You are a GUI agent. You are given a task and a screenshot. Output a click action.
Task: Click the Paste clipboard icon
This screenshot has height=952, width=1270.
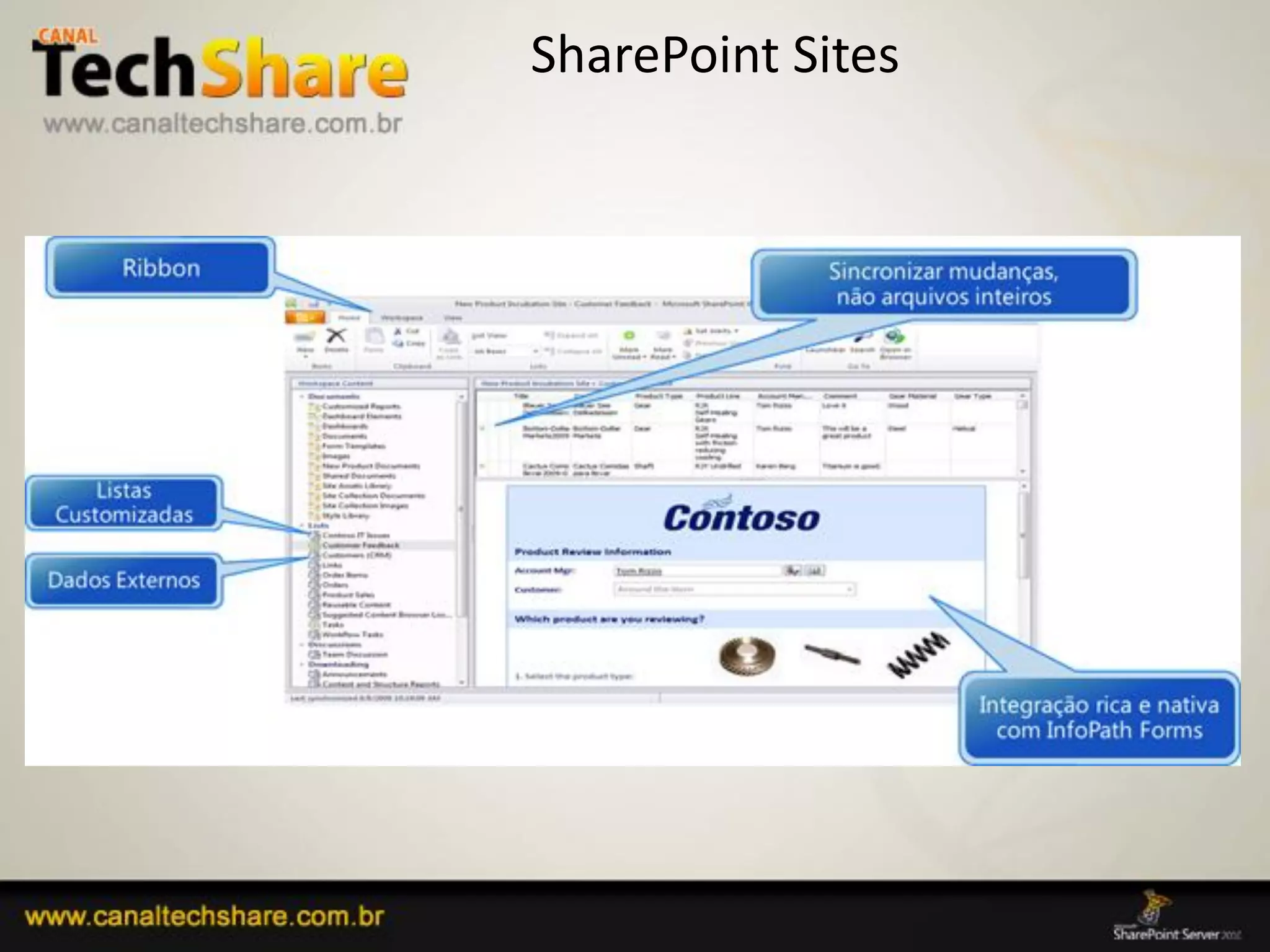click(374, 337)
